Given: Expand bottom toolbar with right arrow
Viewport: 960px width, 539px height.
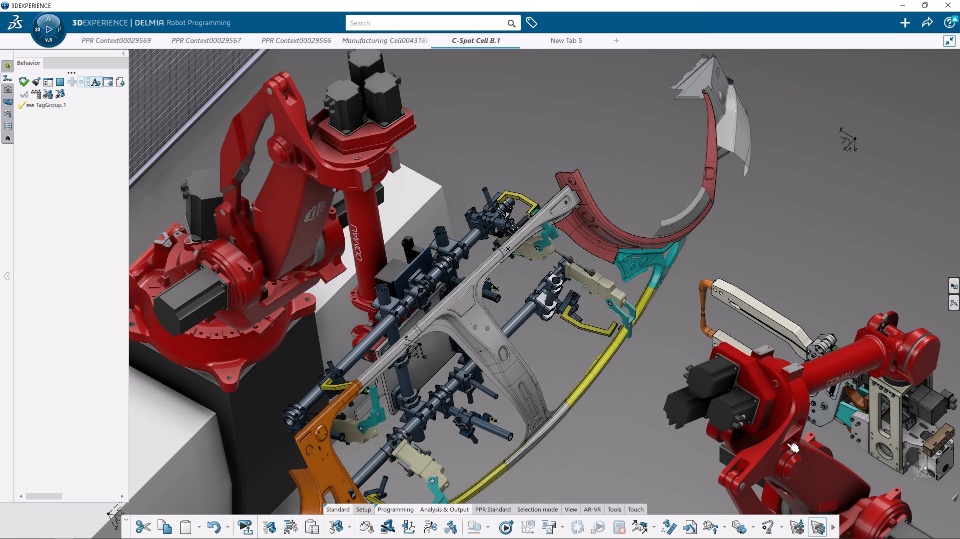Looking at the screenshot, I should coord(833,527).
